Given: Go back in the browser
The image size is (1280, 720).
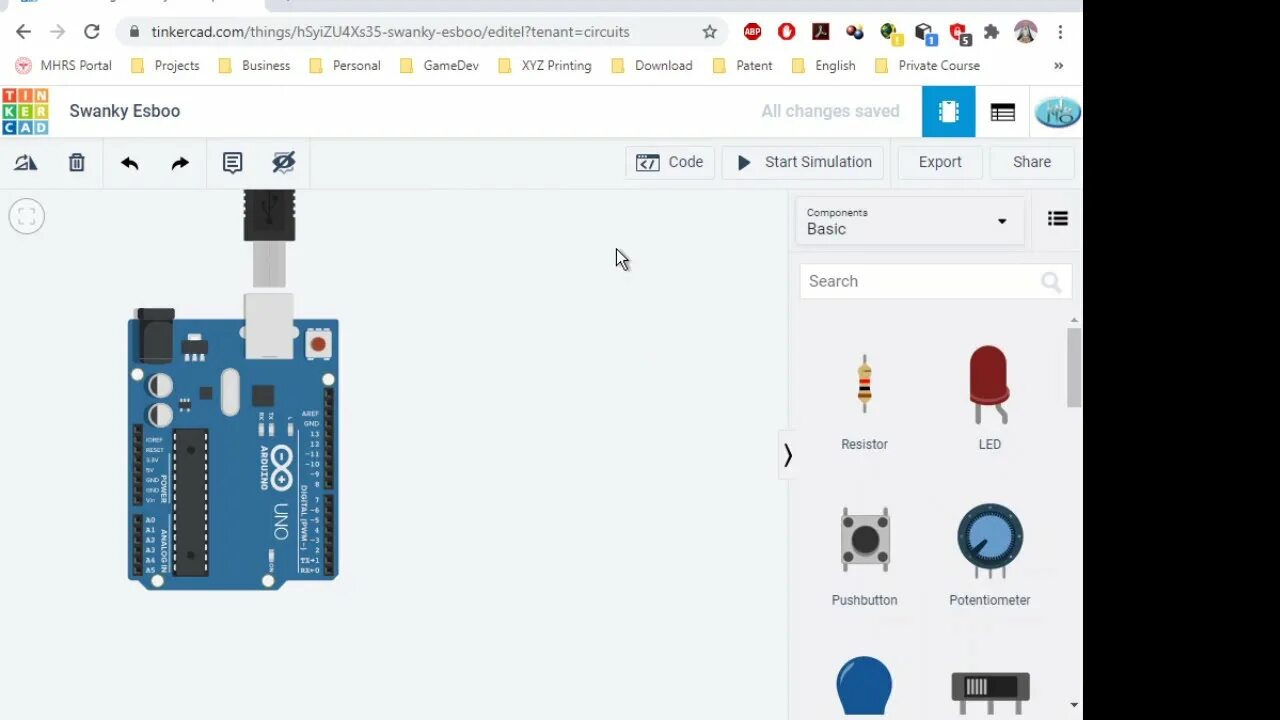Looking at the screenshot, I should (x=24, y=32).
